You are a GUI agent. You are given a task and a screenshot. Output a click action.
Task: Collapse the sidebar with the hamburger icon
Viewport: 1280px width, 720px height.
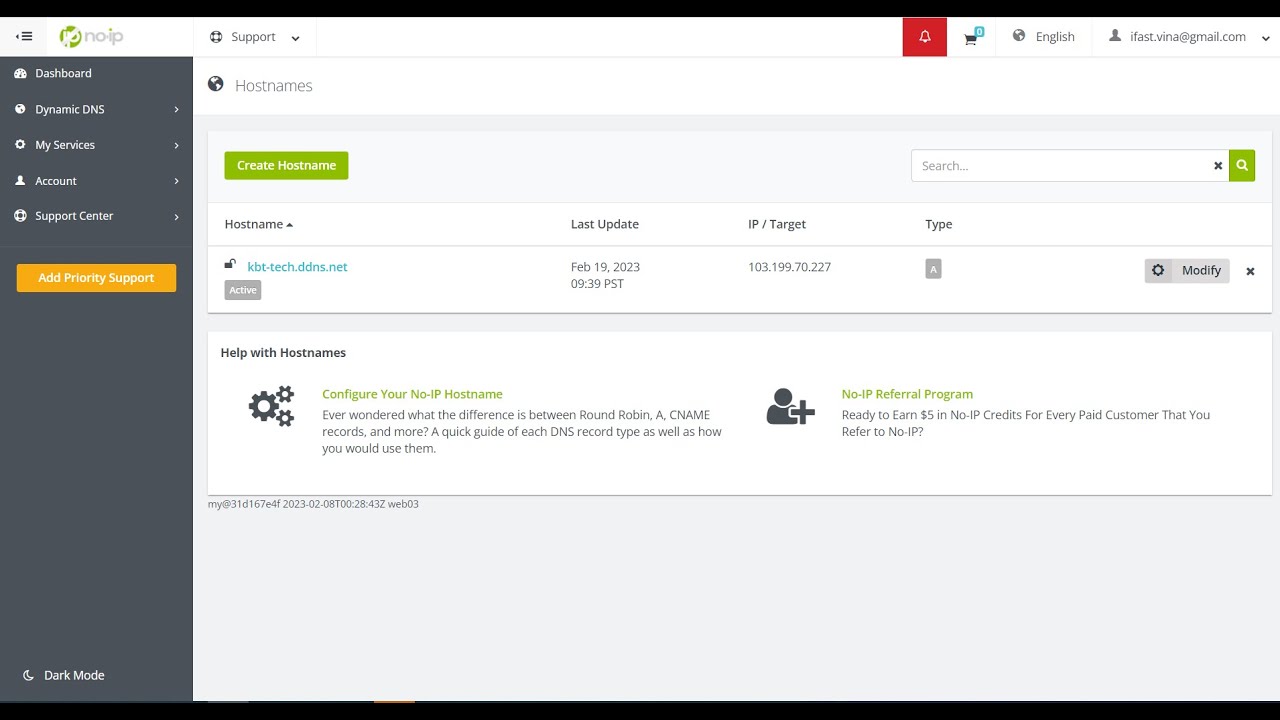(x=25, y=37)
